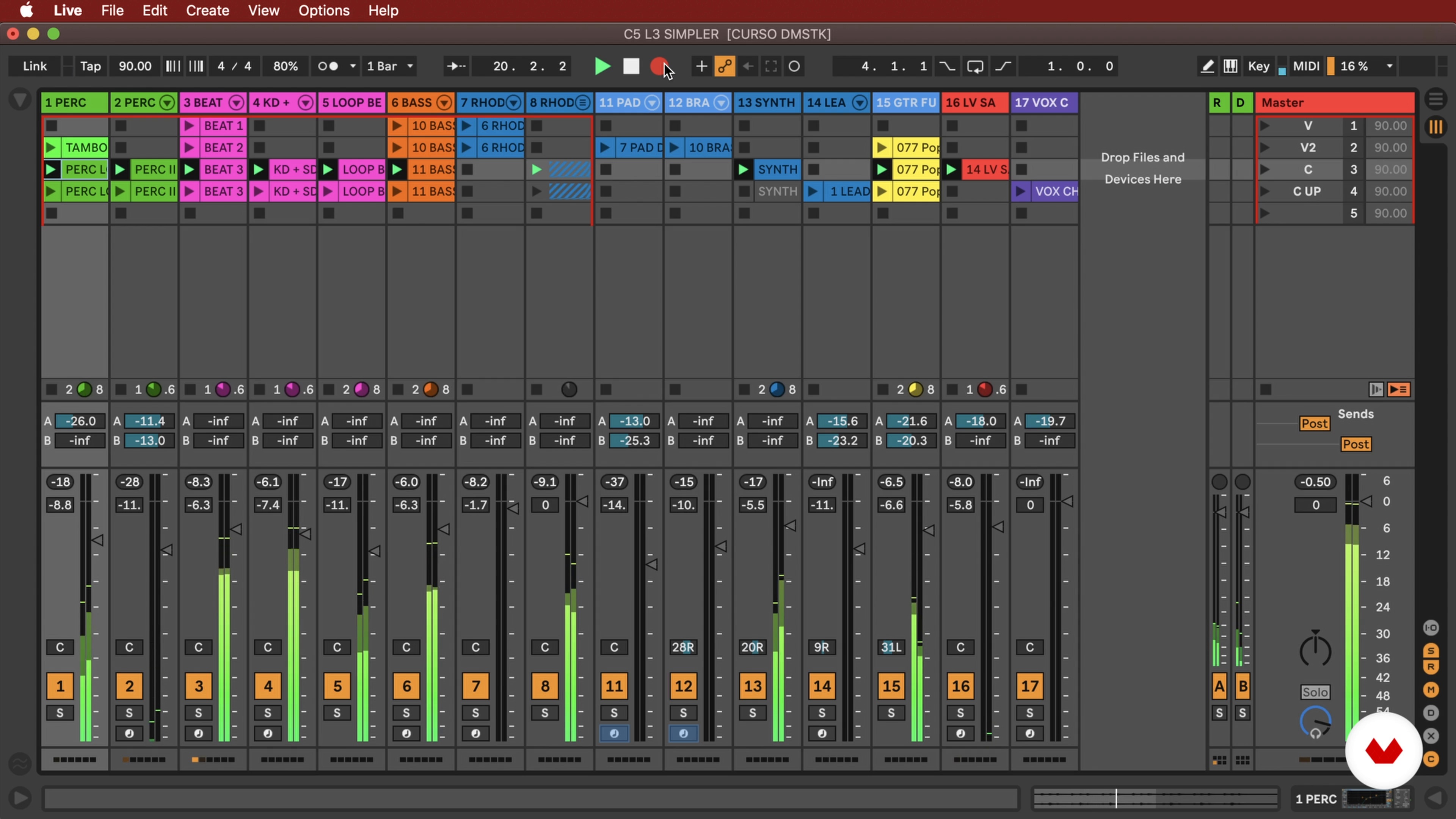Solo track 6 BASS

coord(406,713)
